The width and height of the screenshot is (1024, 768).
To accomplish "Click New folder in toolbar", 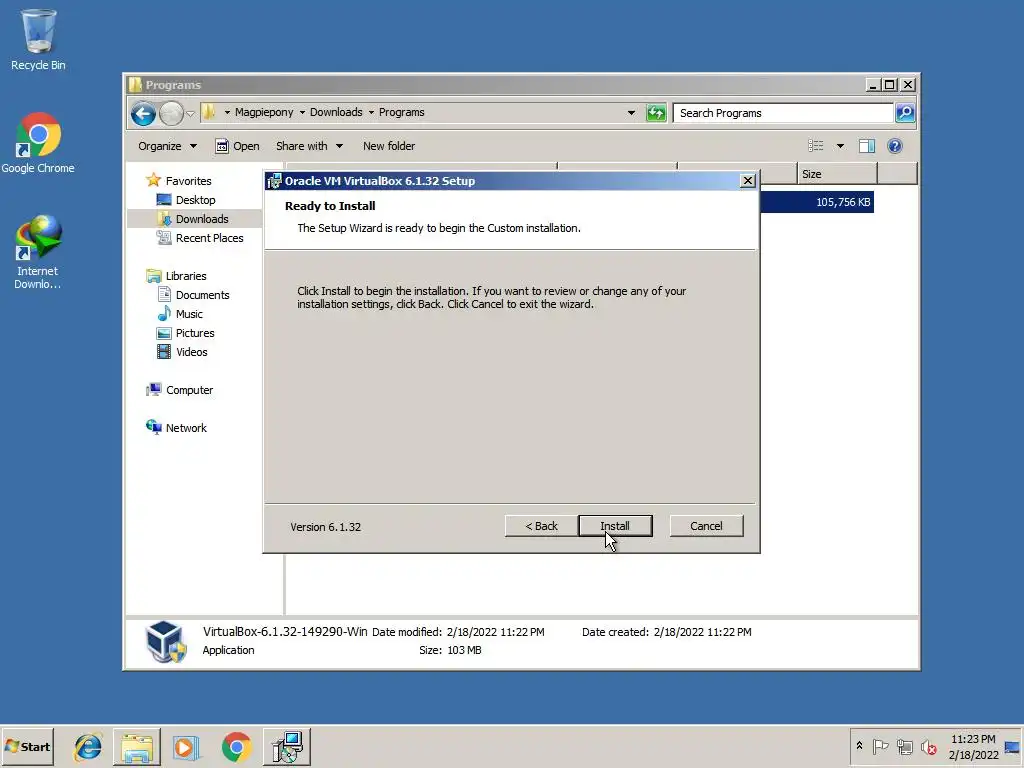I will (x=389, y=146).
